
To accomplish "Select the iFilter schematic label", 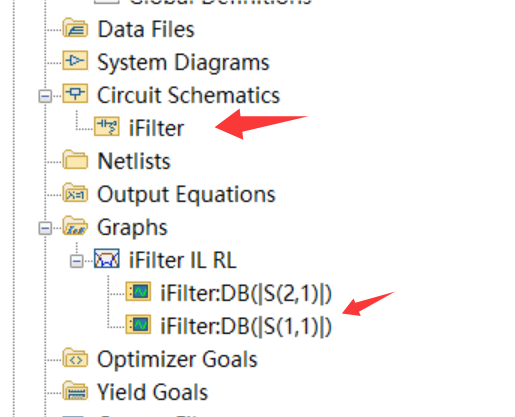I will pyautogui.click(x=156, y=128).
